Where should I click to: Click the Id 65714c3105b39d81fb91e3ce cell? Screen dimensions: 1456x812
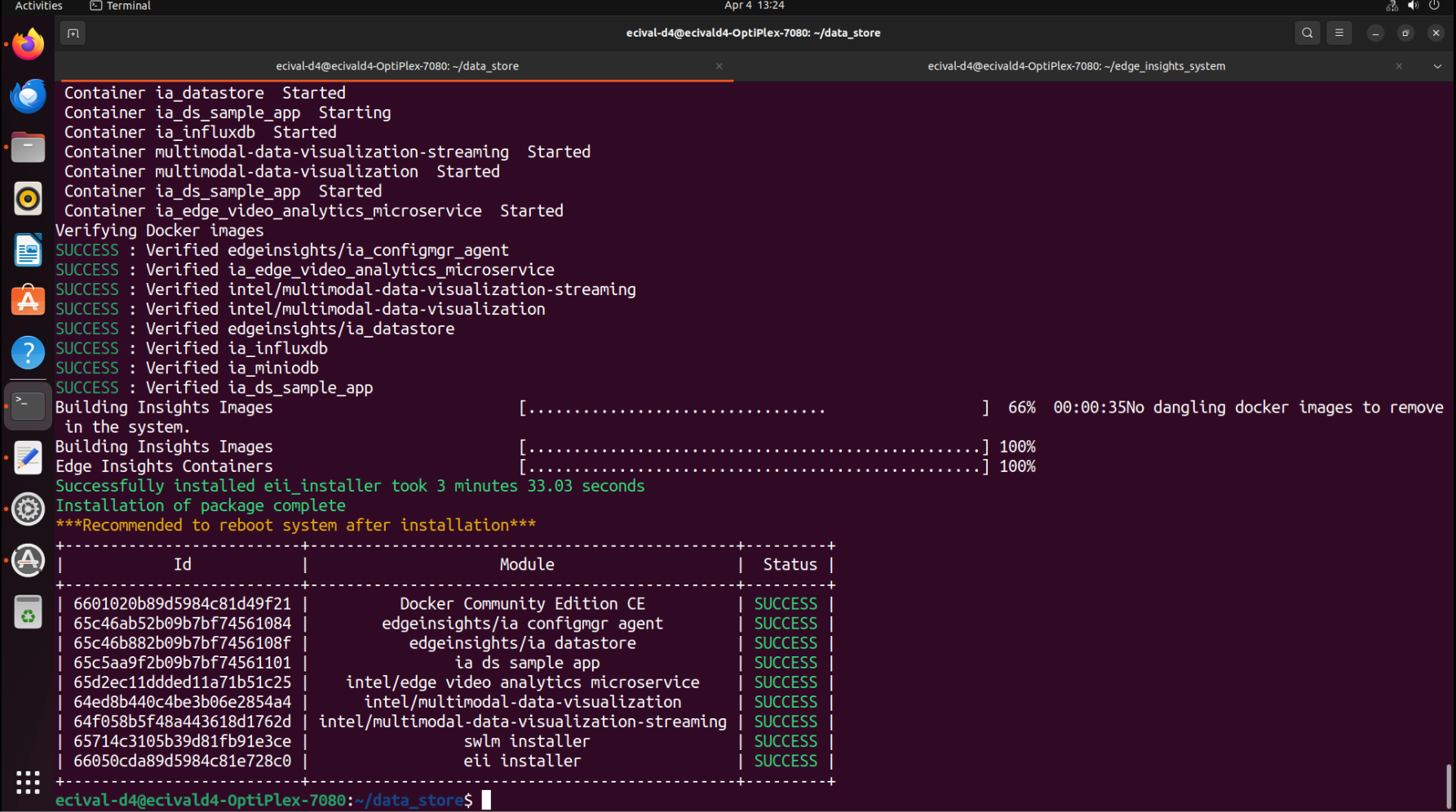pyautogui.click(x=182, y=741)
